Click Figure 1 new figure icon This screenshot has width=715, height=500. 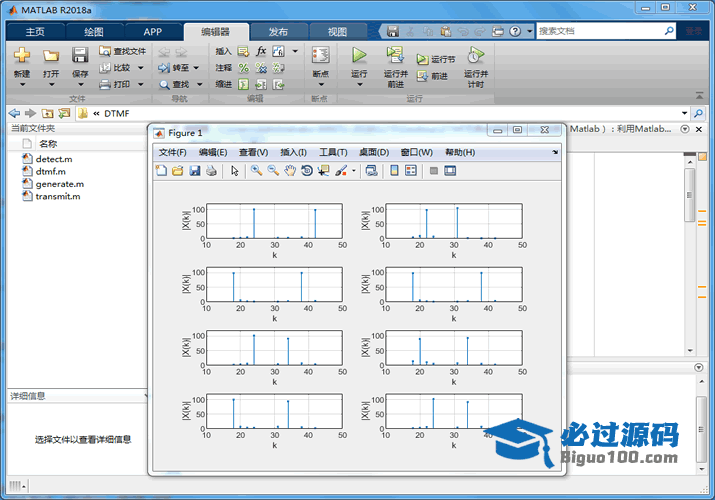pos(161,171)
